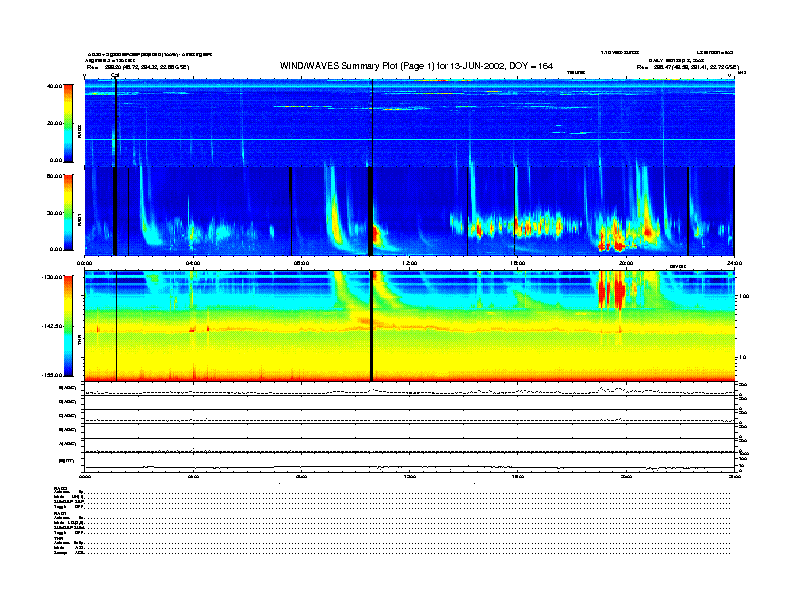Viewport: 792px width, 612px height.
Task: Click the 40.00 value on top color scale
Action: [x=56, y=87]
